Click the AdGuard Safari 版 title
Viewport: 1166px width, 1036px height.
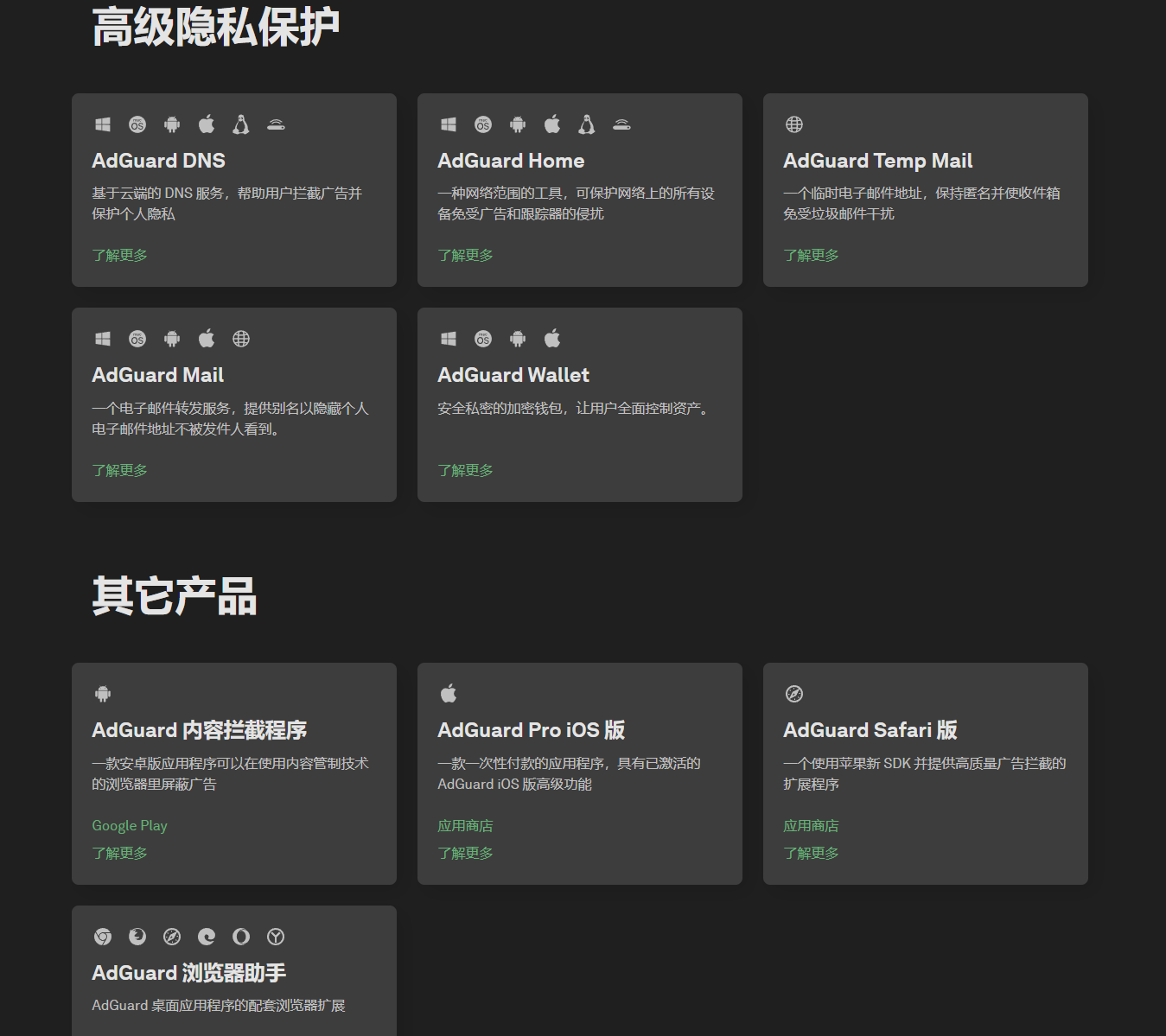[x=870, y=730]
